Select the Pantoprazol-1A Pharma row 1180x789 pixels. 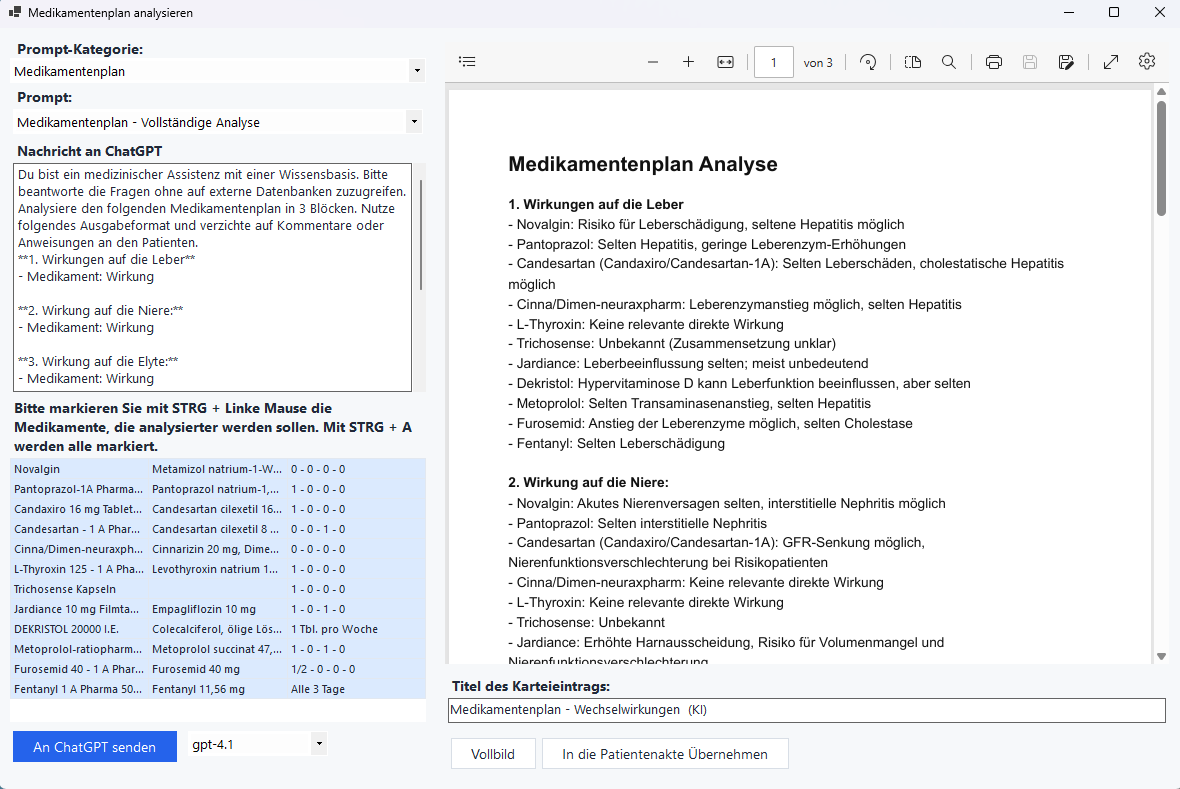tap(218, 489)
